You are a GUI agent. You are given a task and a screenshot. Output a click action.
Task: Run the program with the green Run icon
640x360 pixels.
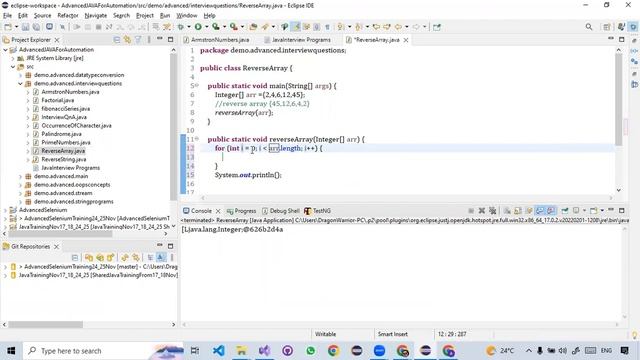pos(198,27)
